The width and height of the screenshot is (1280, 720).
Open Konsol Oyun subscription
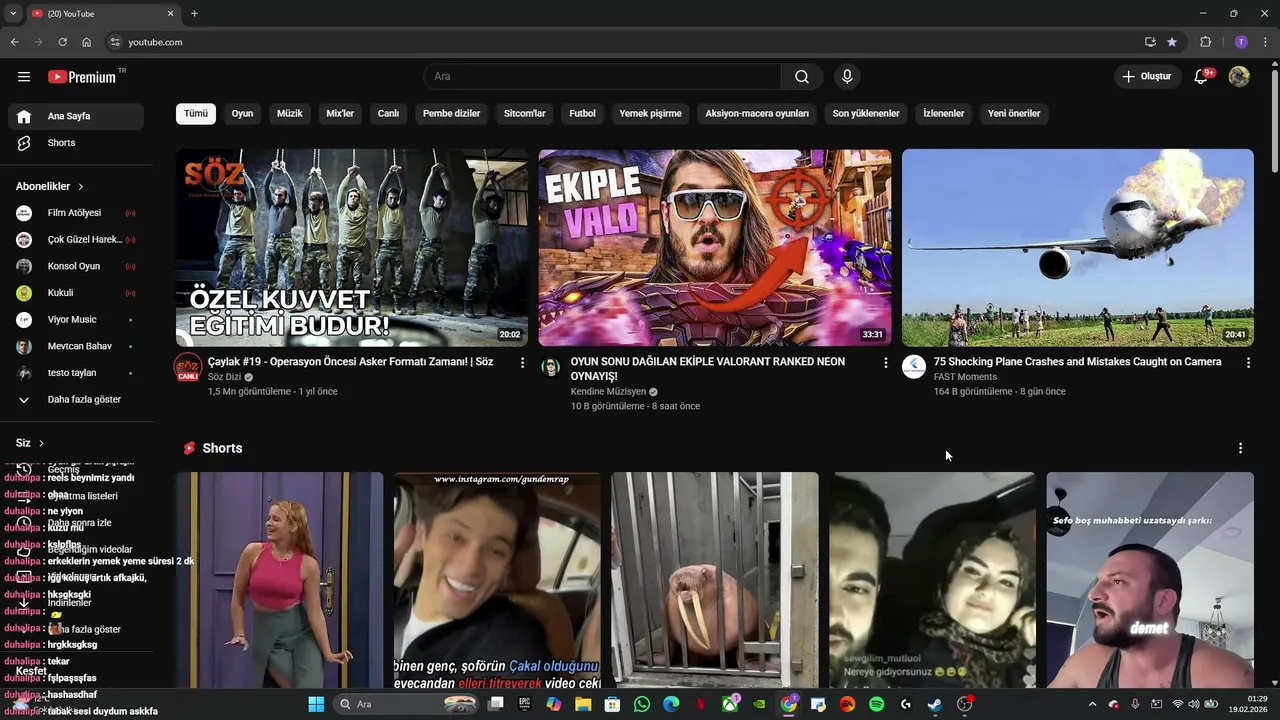coord(76,266)
